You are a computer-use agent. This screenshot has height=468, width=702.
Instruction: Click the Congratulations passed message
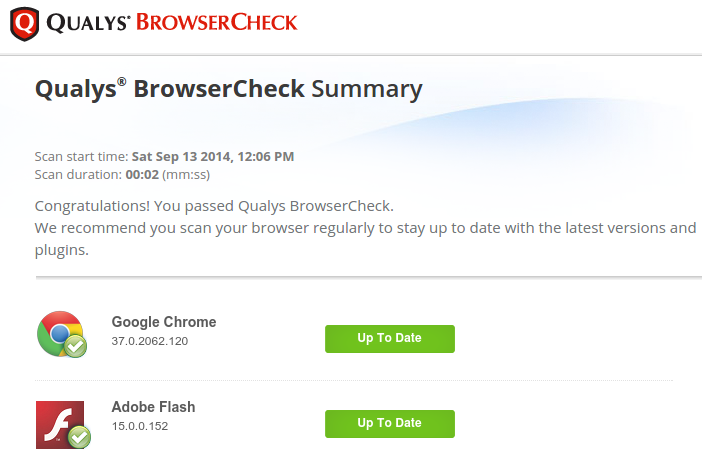pos(214,206)
